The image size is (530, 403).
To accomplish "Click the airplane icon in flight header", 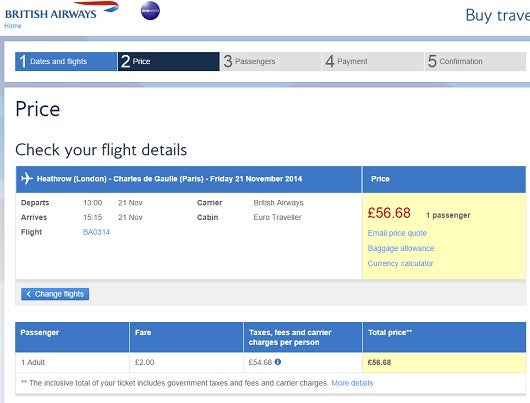I will point(27,179).
